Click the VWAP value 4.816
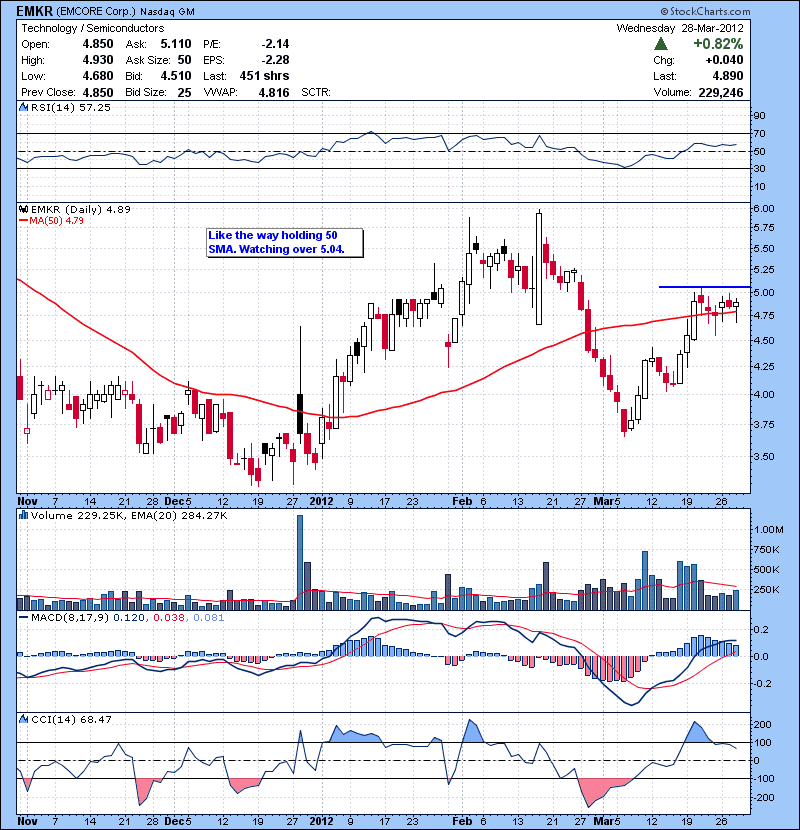Image resolution: width=800 pixels, height=830 pixels. coord(274,93)
